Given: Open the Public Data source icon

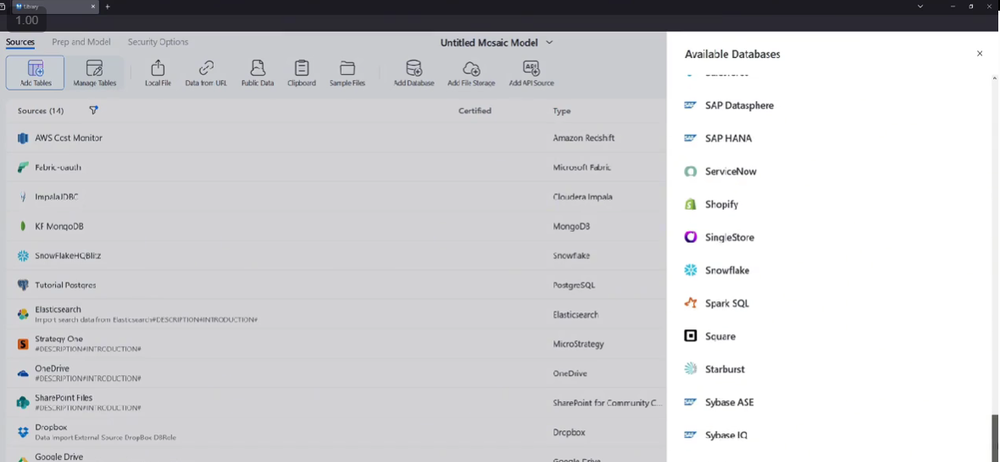Looking at the screenshot, I should tap(258, 68).
